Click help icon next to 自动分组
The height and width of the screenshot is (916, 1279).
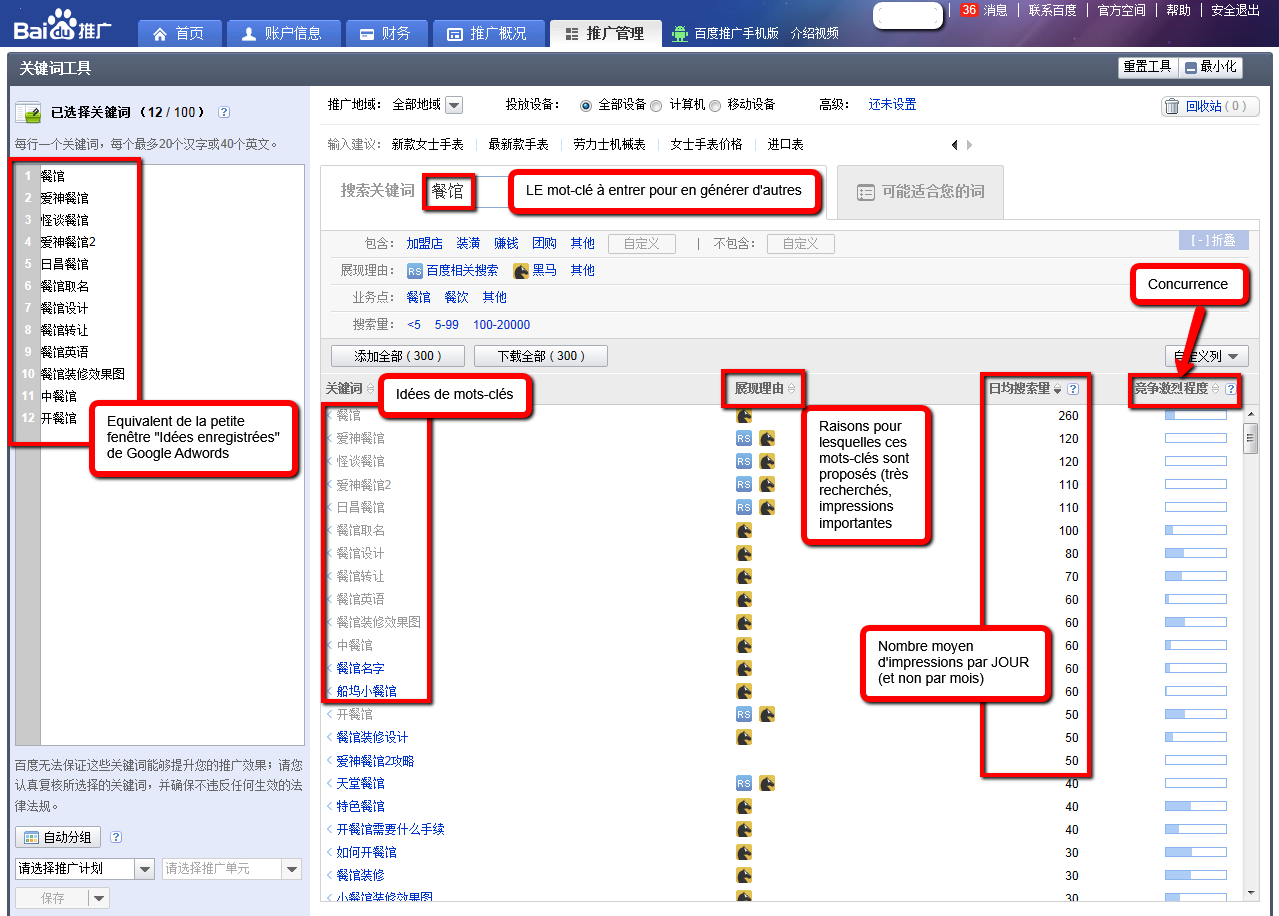[x=116, y=837]
